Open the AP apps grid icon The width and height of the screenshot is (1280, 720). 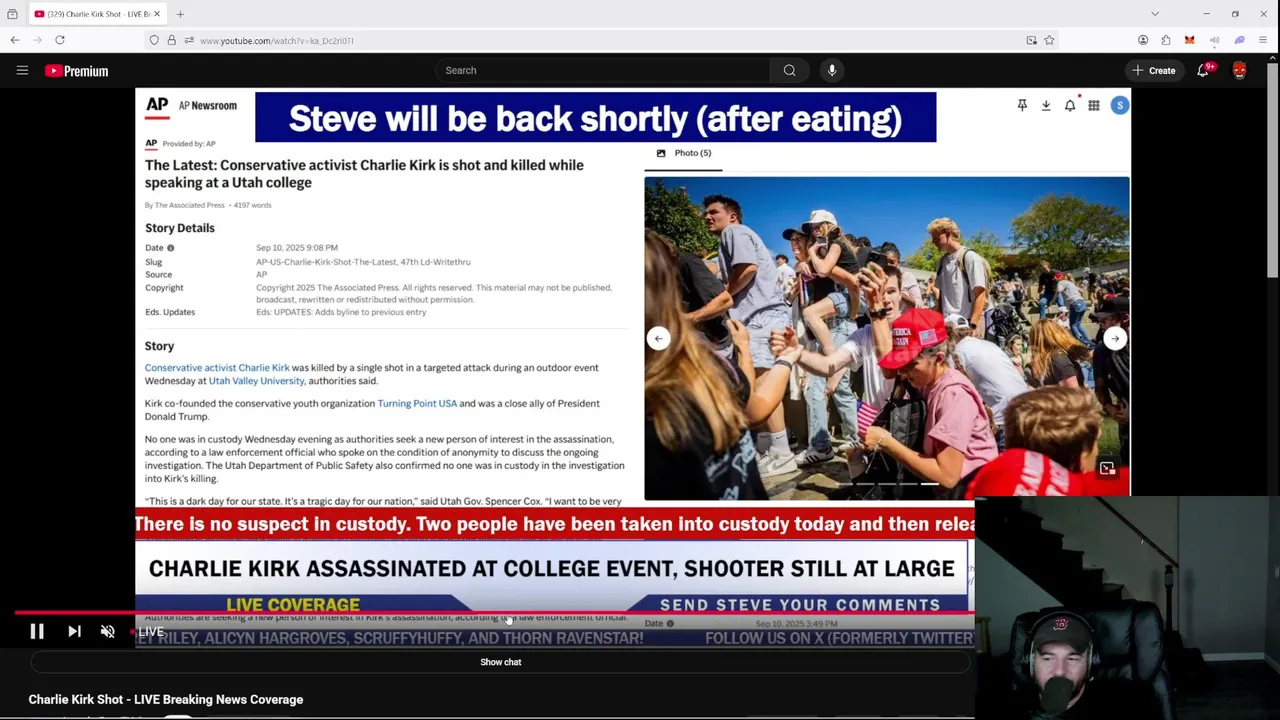[1094, 105]
